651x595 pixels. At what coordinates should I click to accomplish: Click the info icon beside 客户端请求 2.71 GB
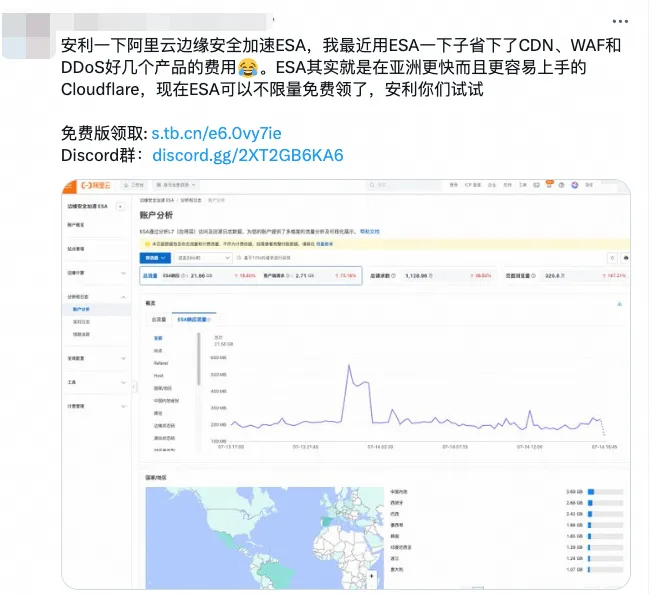click(289, 276)
